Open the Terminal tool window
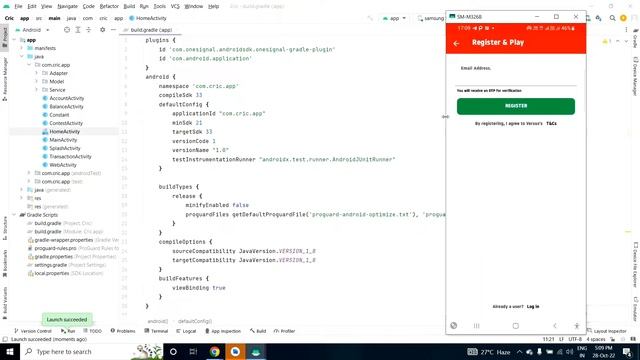The image size is (640, 360). tap(156, 331)
